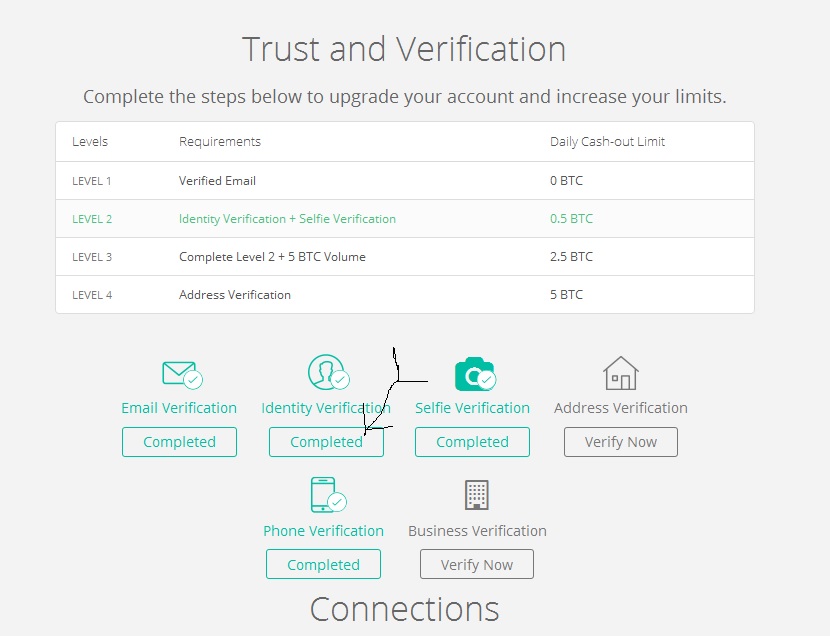Click the checkmark badge on the Phone icon
Viewport: 830px width, 636px height.
pos(335,502)
